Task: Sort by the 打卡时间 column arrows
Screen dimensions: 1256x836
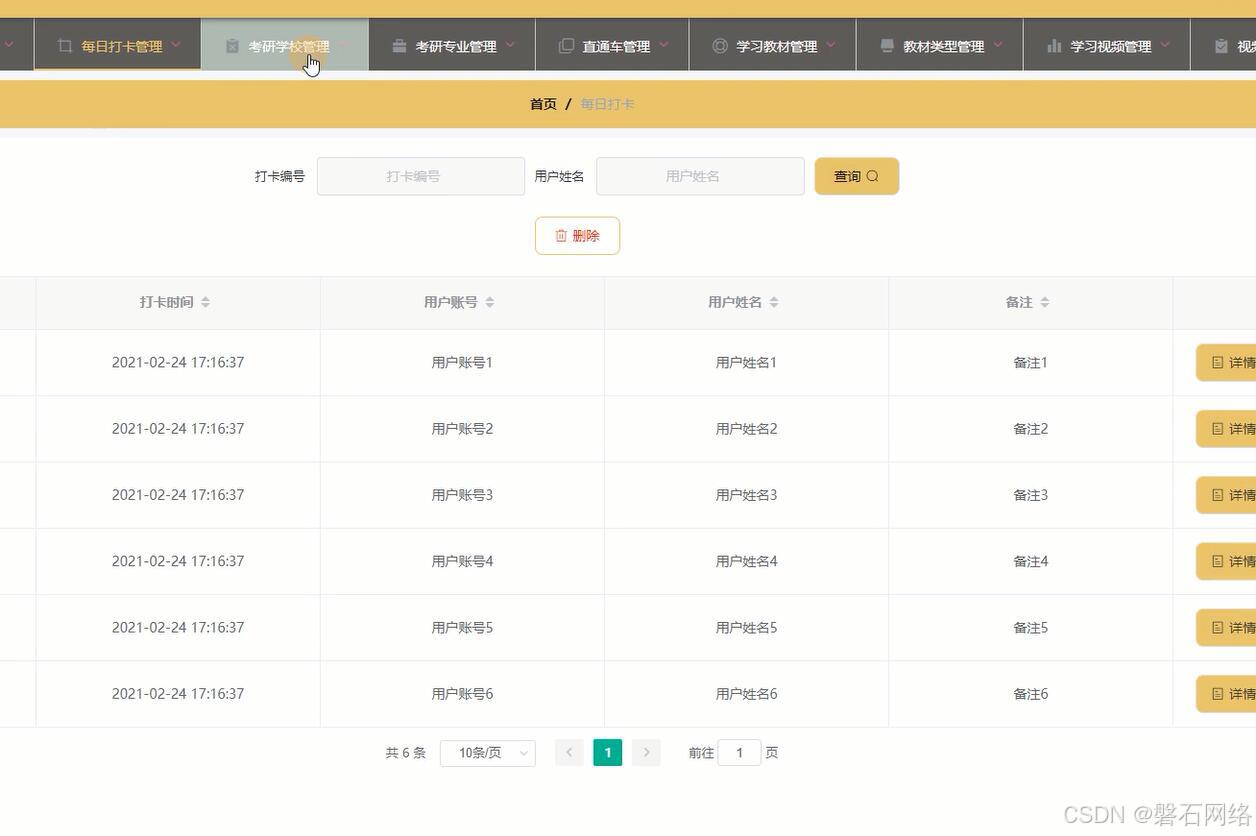Action: click(x=205, y=302)
